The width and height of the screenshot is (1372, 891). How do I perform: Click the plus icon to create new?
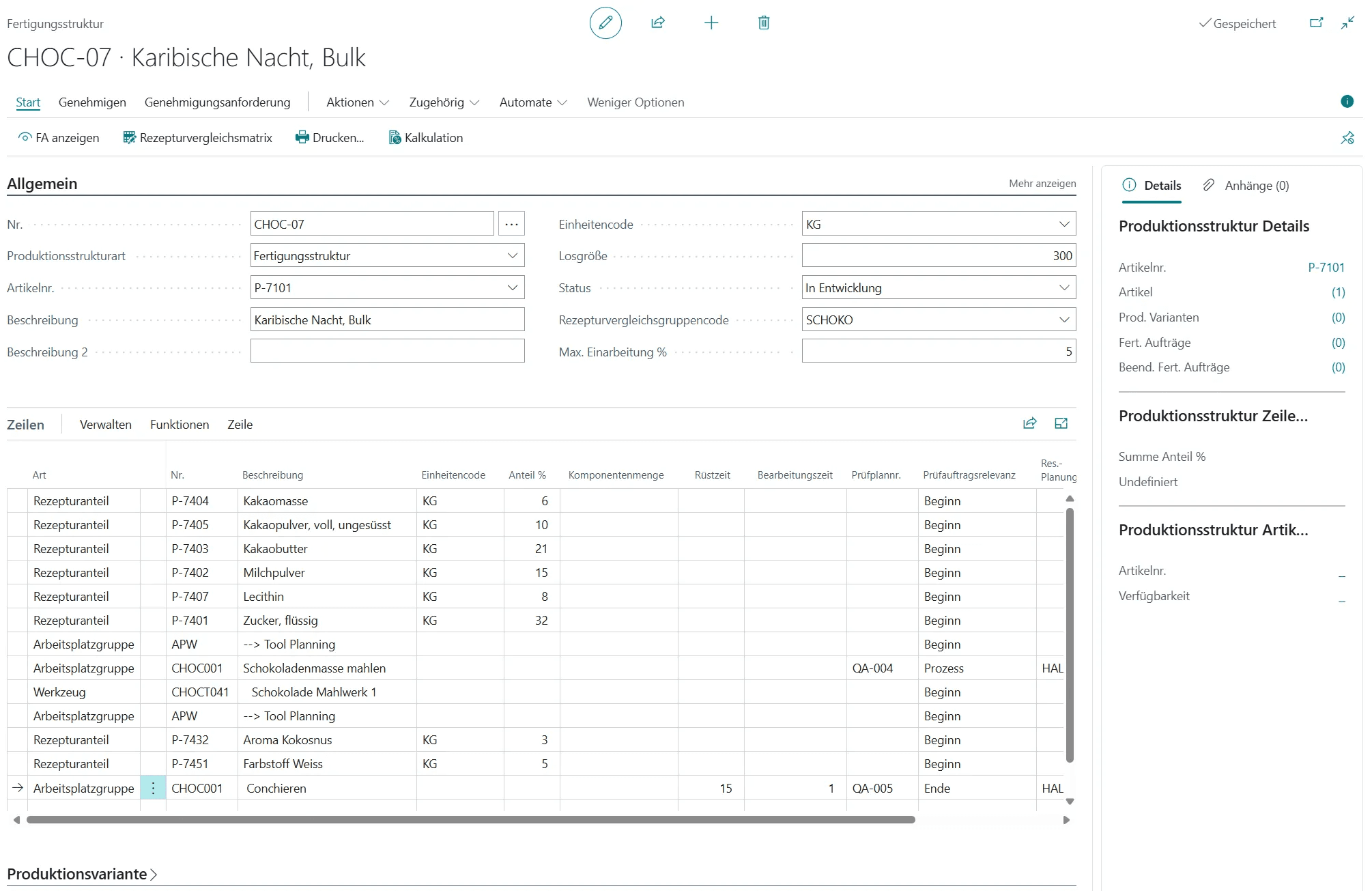click(x=711, y=23)
